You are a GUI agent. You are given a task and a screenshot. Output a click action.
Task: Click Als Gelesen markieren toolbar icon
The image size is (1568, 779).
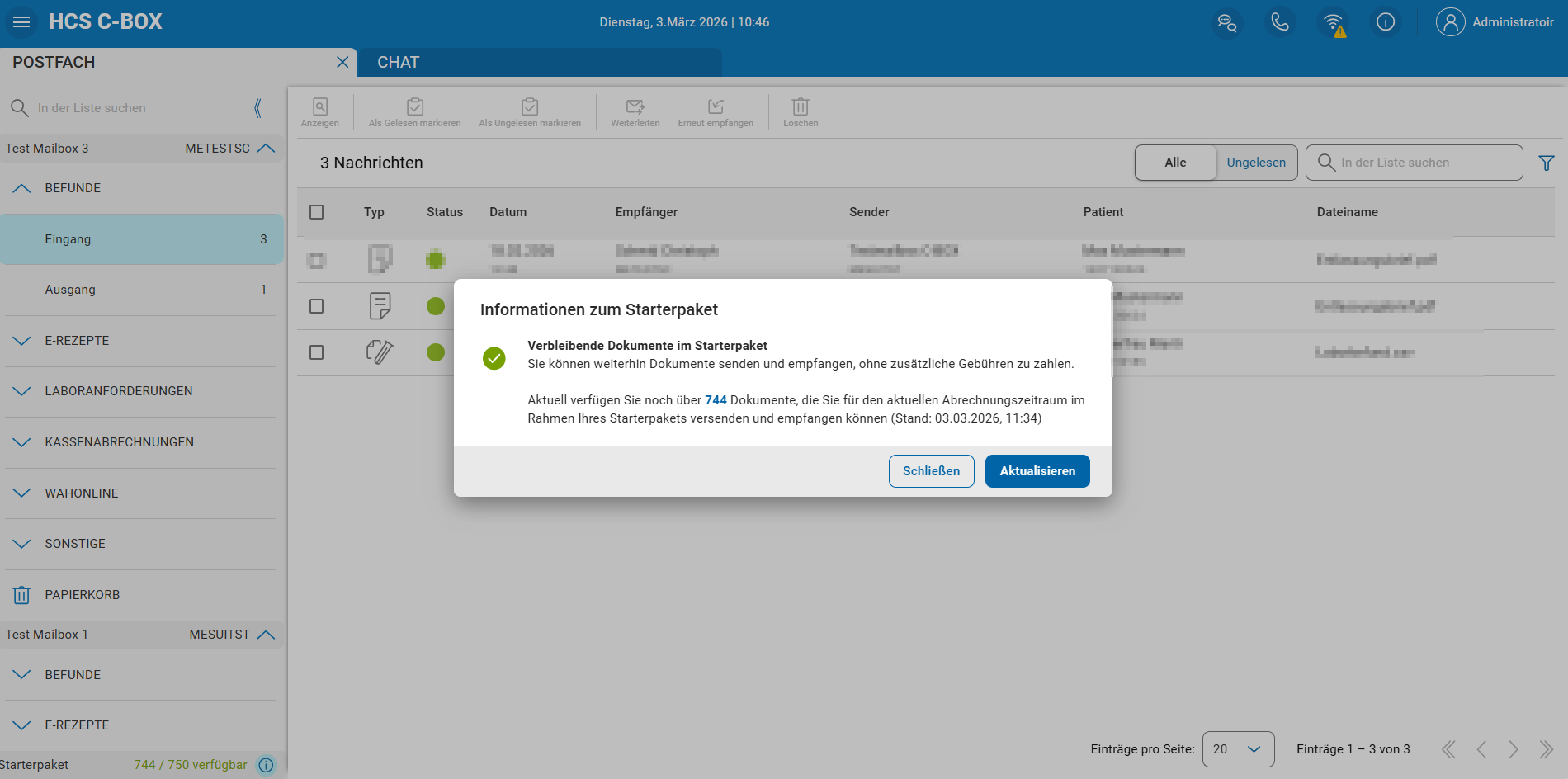coord(415,112)
